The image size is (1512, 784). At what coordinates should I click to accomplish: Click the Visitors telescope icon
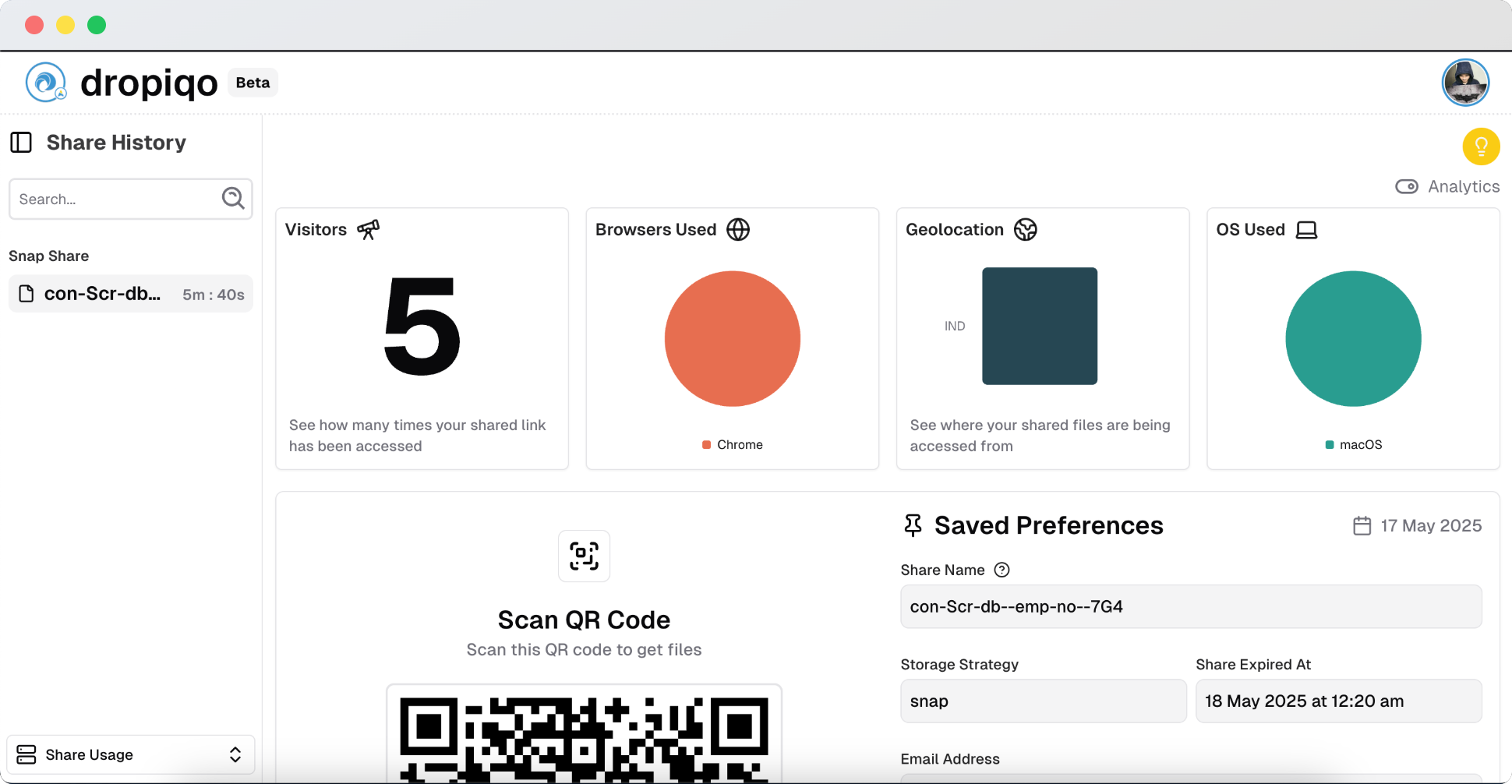pos(368,230)
